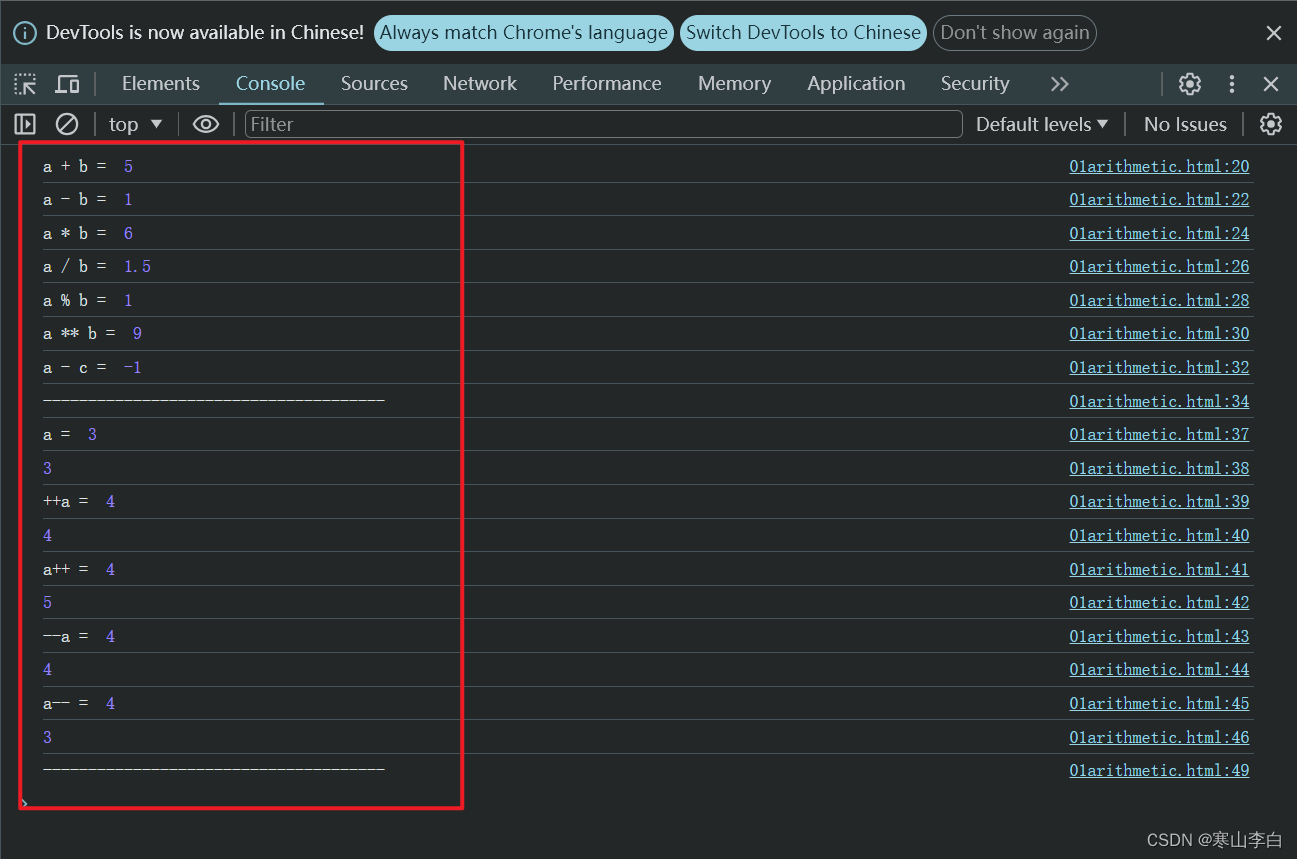1297x859 pixels.
Task: Click the 'a-- = 4' log line
Action: (x=79, y=704)
